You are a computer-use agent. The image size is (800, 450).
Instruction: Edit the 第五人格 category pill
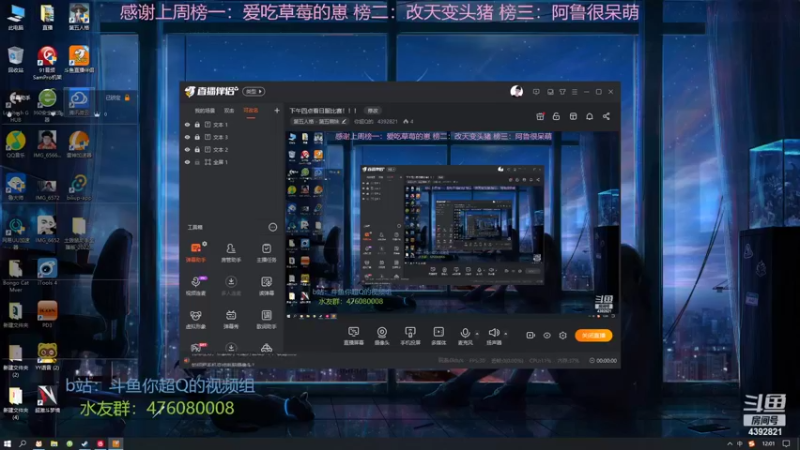click(x=320, y=121)
